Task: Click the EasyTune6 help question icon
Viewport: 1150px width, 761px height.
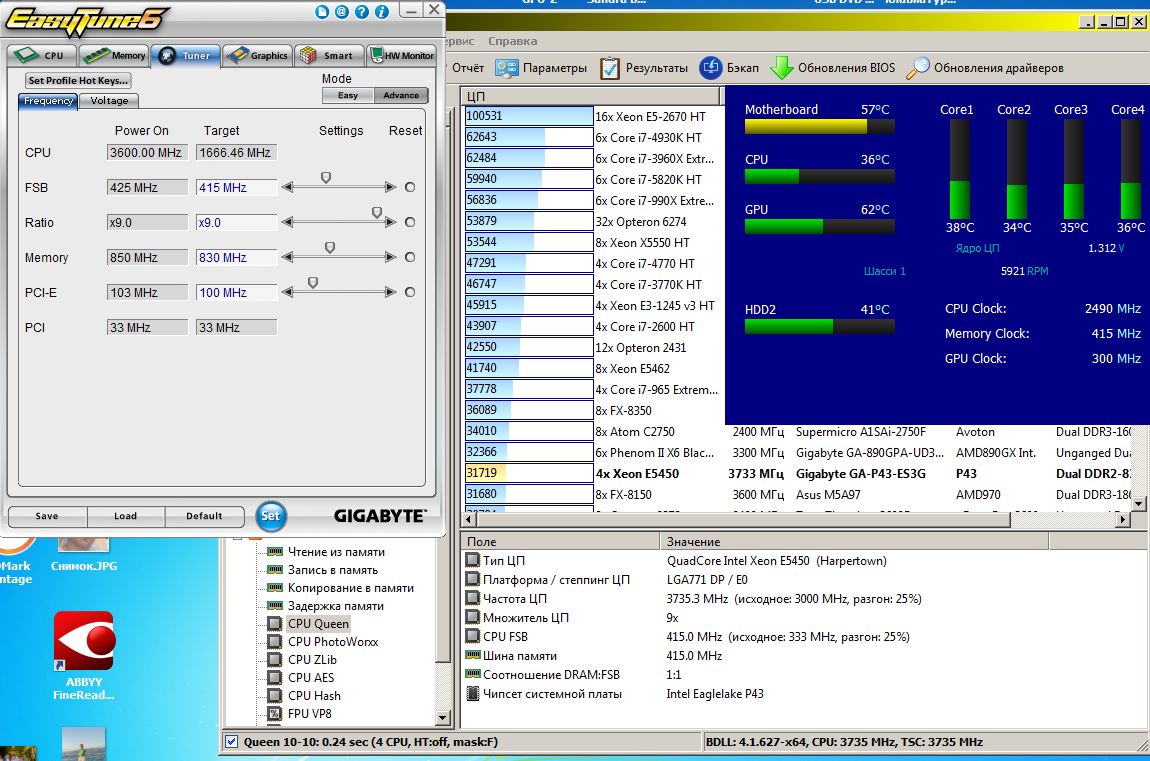Action: tap(362, 12)
